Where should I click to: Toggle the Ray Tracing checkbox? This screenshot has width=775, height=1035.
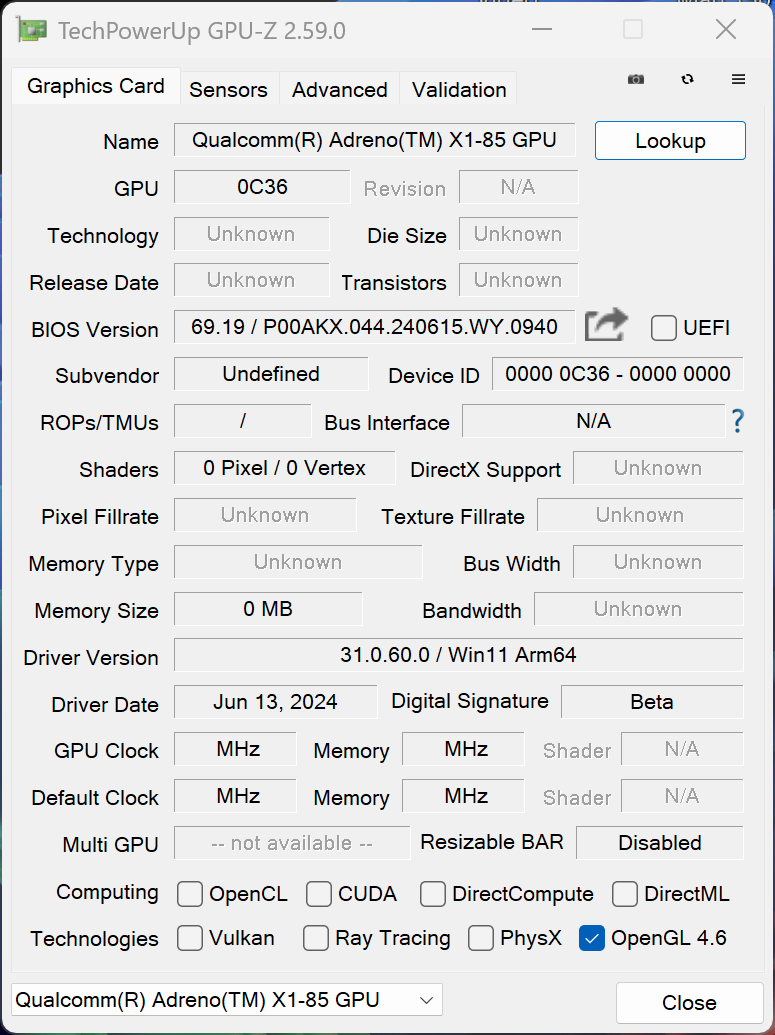click(316, 938)
